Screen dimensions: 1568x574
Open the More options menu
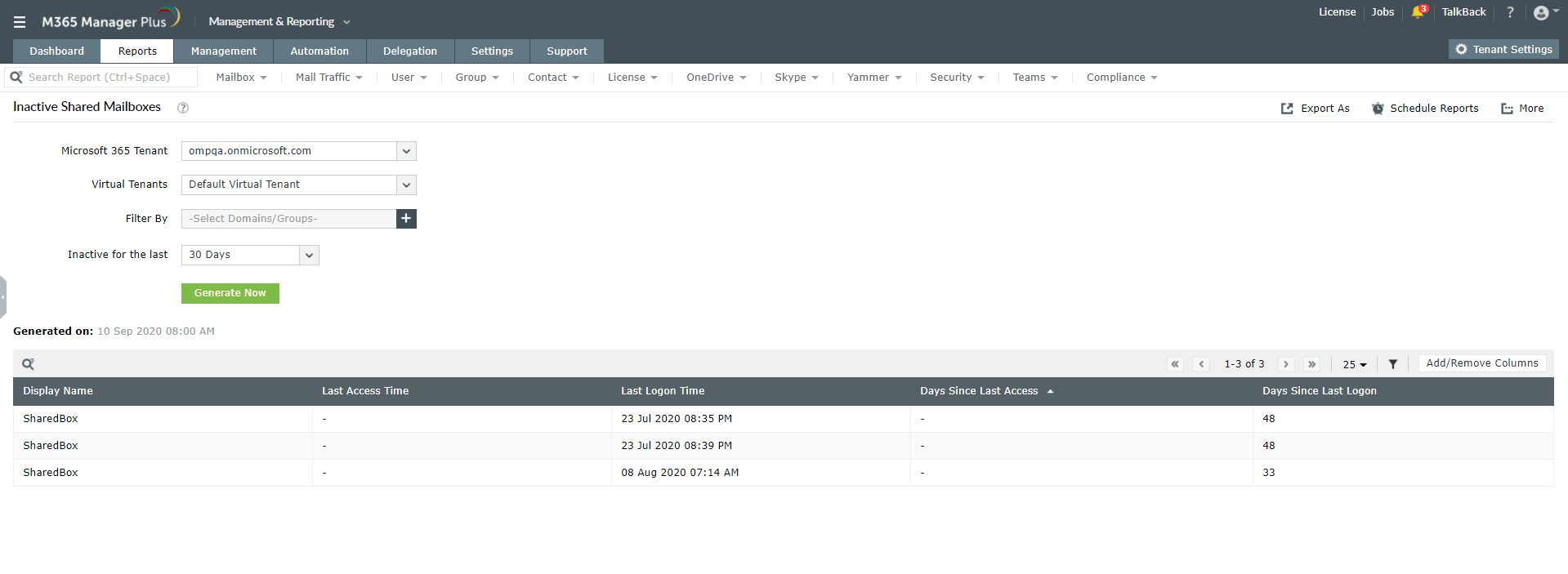[1522, 109]
